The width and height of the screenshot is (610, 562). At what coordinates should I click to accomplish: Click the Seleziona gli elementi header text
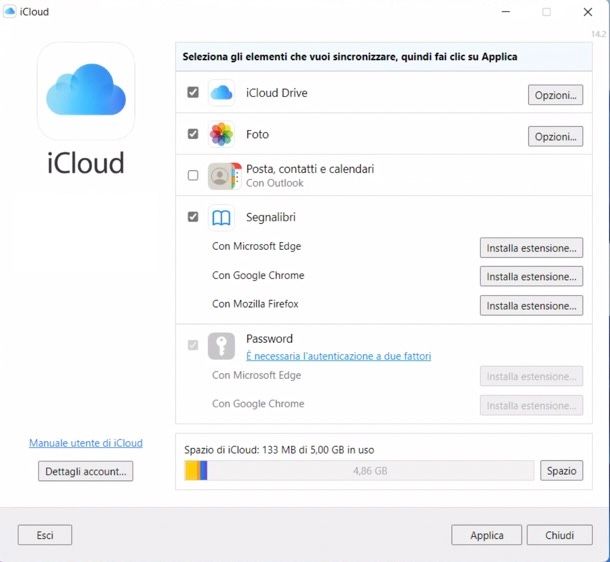tap(350, 57)
